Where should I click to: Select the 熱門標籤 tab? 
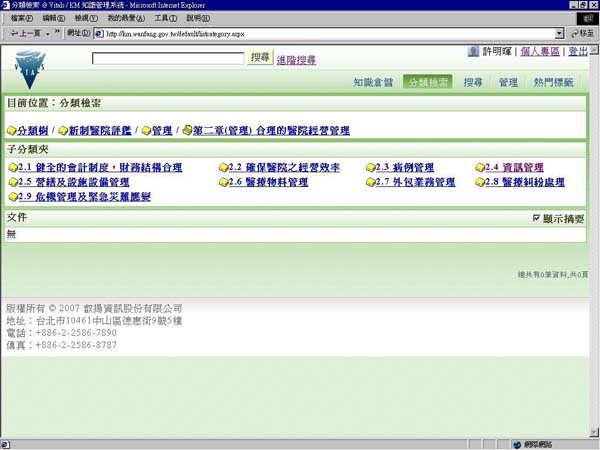tap(553, 83)
